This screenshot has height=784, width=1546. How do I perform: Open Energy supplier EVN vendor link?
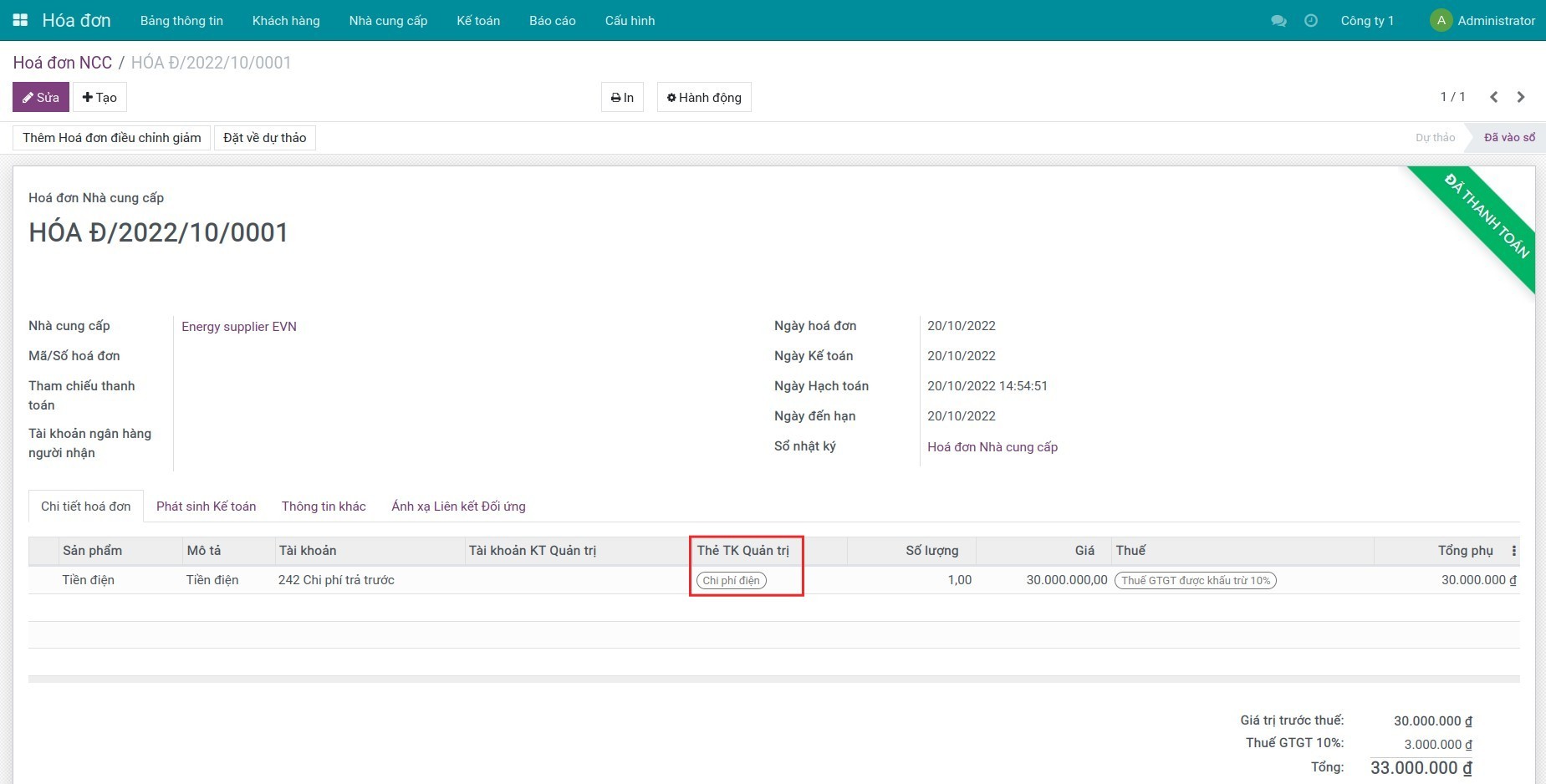tap(239, 327)
